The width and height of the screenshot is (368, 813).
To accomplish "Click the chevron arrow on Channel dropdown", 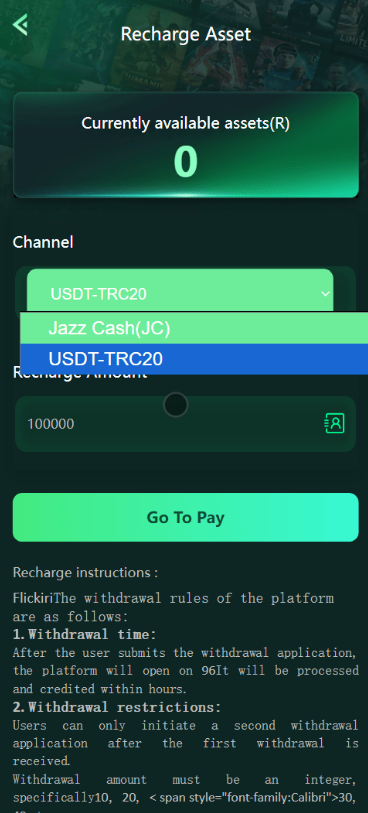I will [x=325, y=294].
